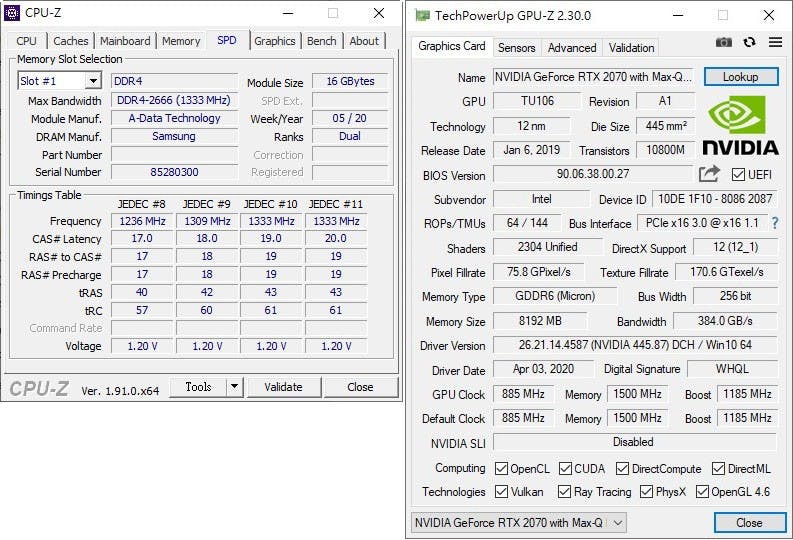The height and width of the screenshot is (540, 793).
Task: Click the Release Date Jan 6, 2019 value
Action: click(531, 150)
